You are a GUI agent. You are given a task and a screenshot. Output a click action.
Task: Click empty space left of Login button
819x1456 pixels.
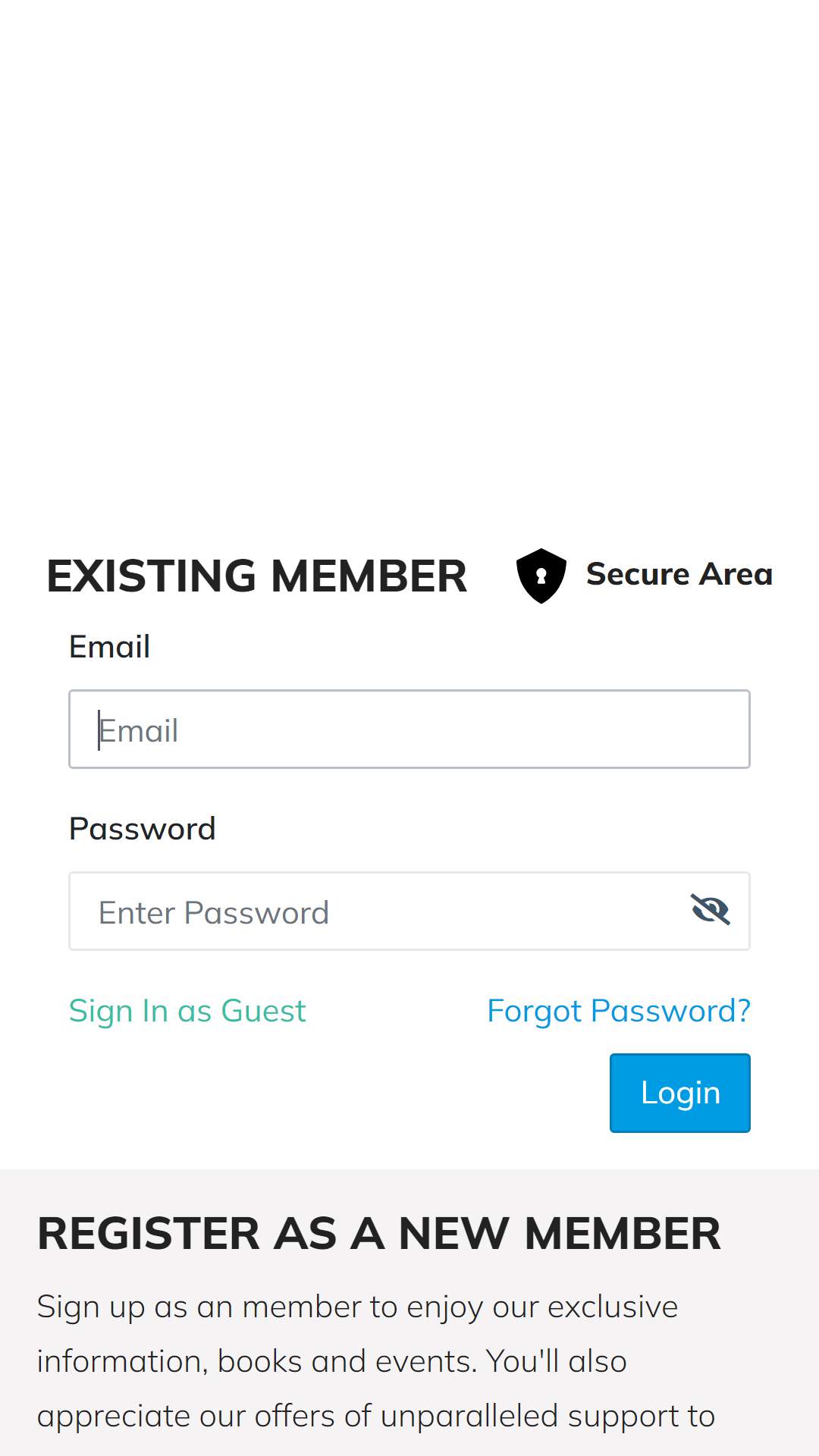tap(334, 1093)
